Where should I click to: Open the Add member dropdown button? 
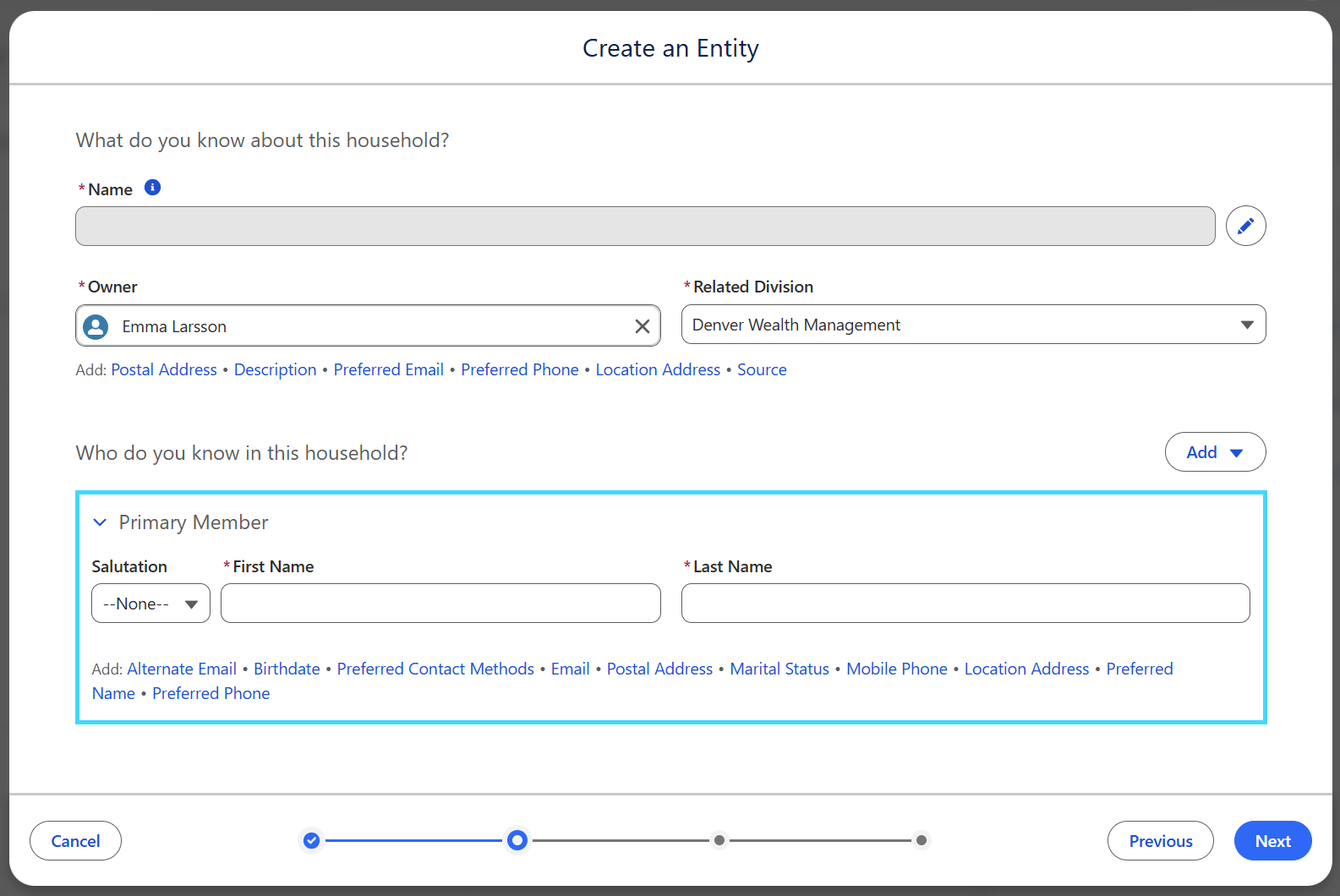[1215, 452]
